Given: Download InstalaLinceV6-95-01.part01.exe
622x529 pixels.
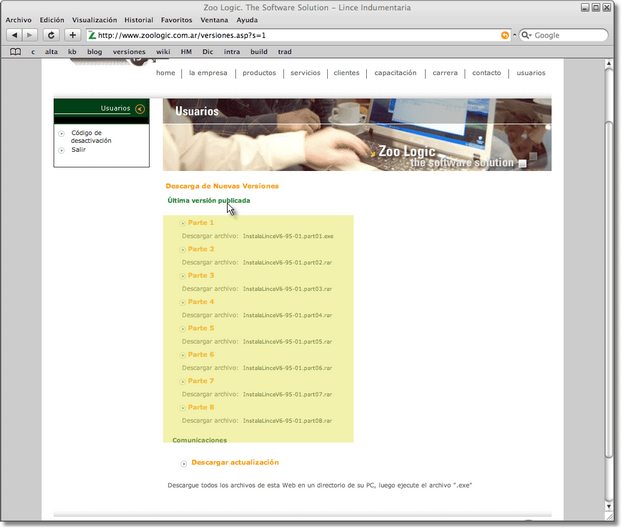Looking at the screenshot, I should click(x=288, y=236).
